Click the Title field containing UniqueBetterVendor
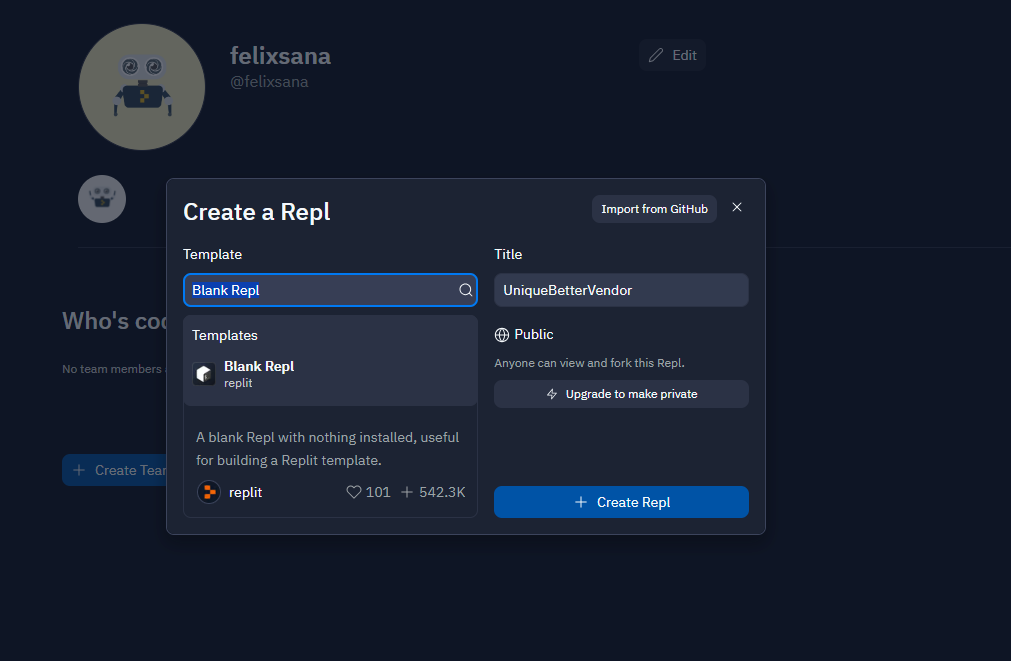The image size is (1011, 661). [x=621, y=290]
